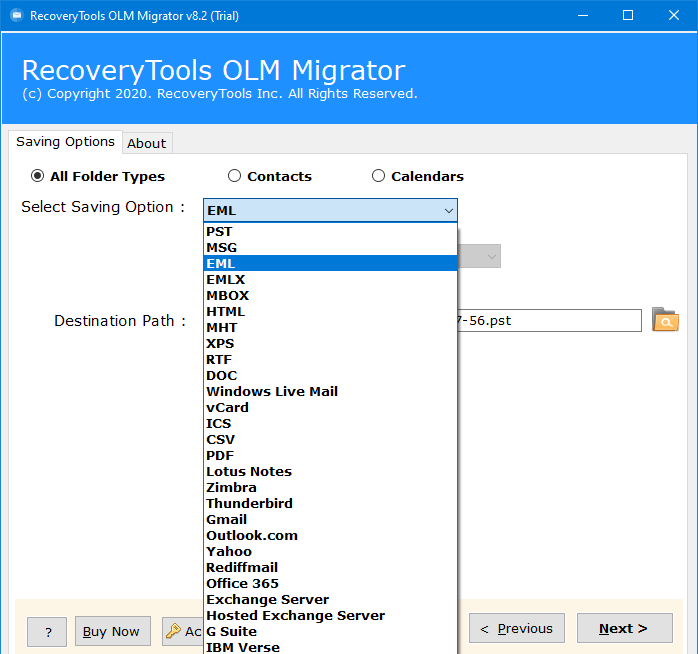Choose PST from the saving list

pyautogui.click(x=330, y=232)
